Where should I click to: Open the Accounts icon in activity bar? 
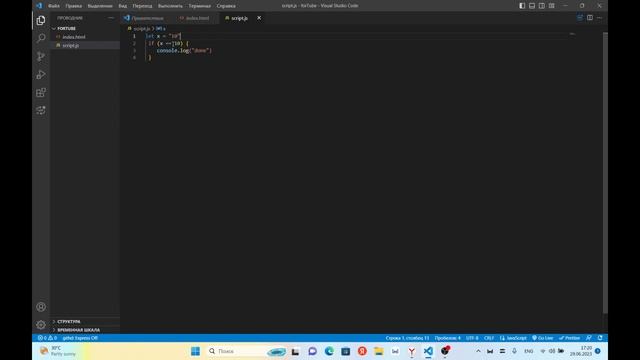(x=41, y=307)
